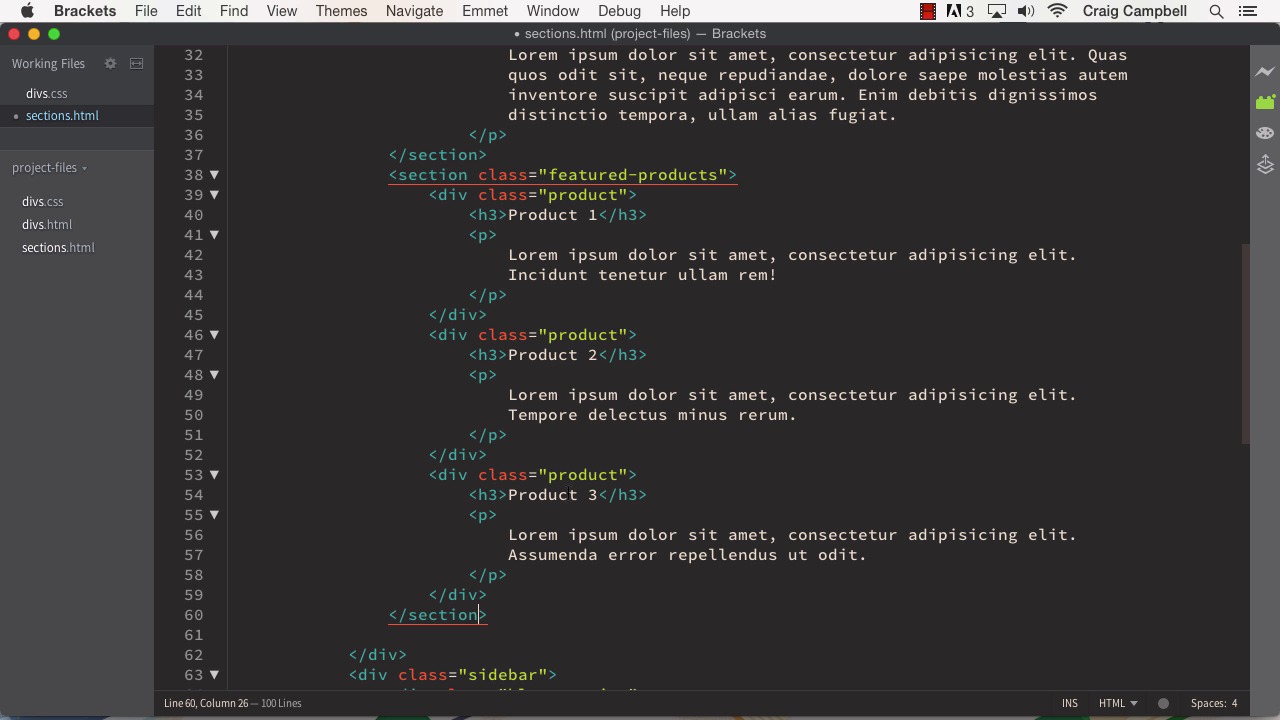
Task: Click the Working Files header label
Action: [x=48, y=63]
